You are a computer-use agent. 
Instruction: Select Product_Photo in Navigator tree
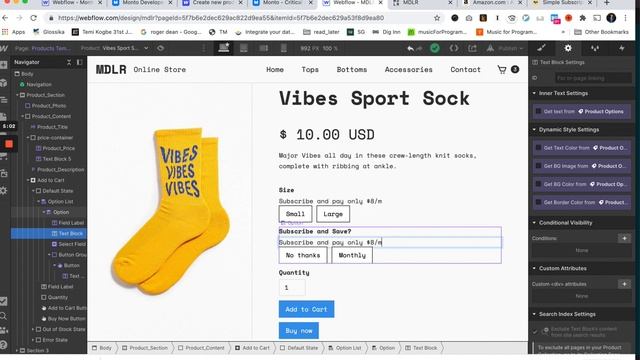tap(49, 105)
